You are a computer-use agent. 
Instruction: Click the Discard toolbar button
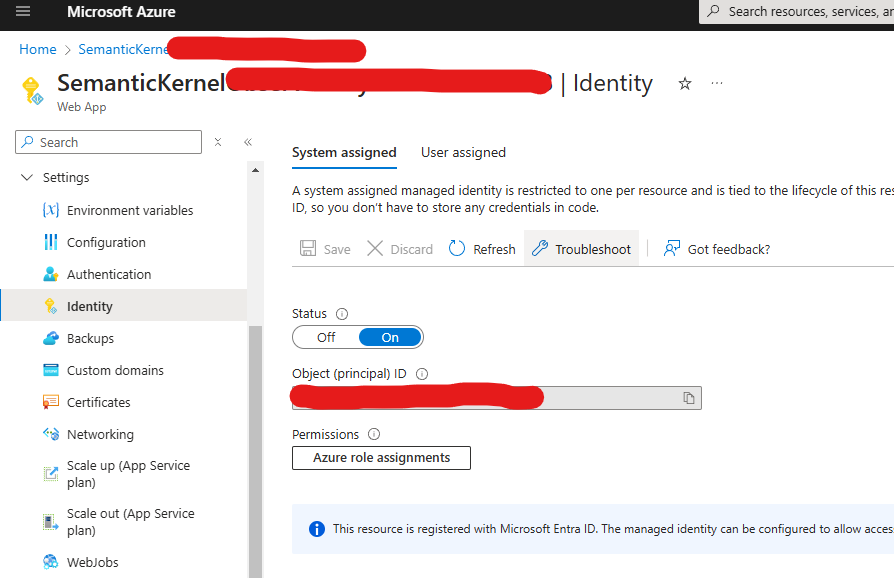click(400, 249)
